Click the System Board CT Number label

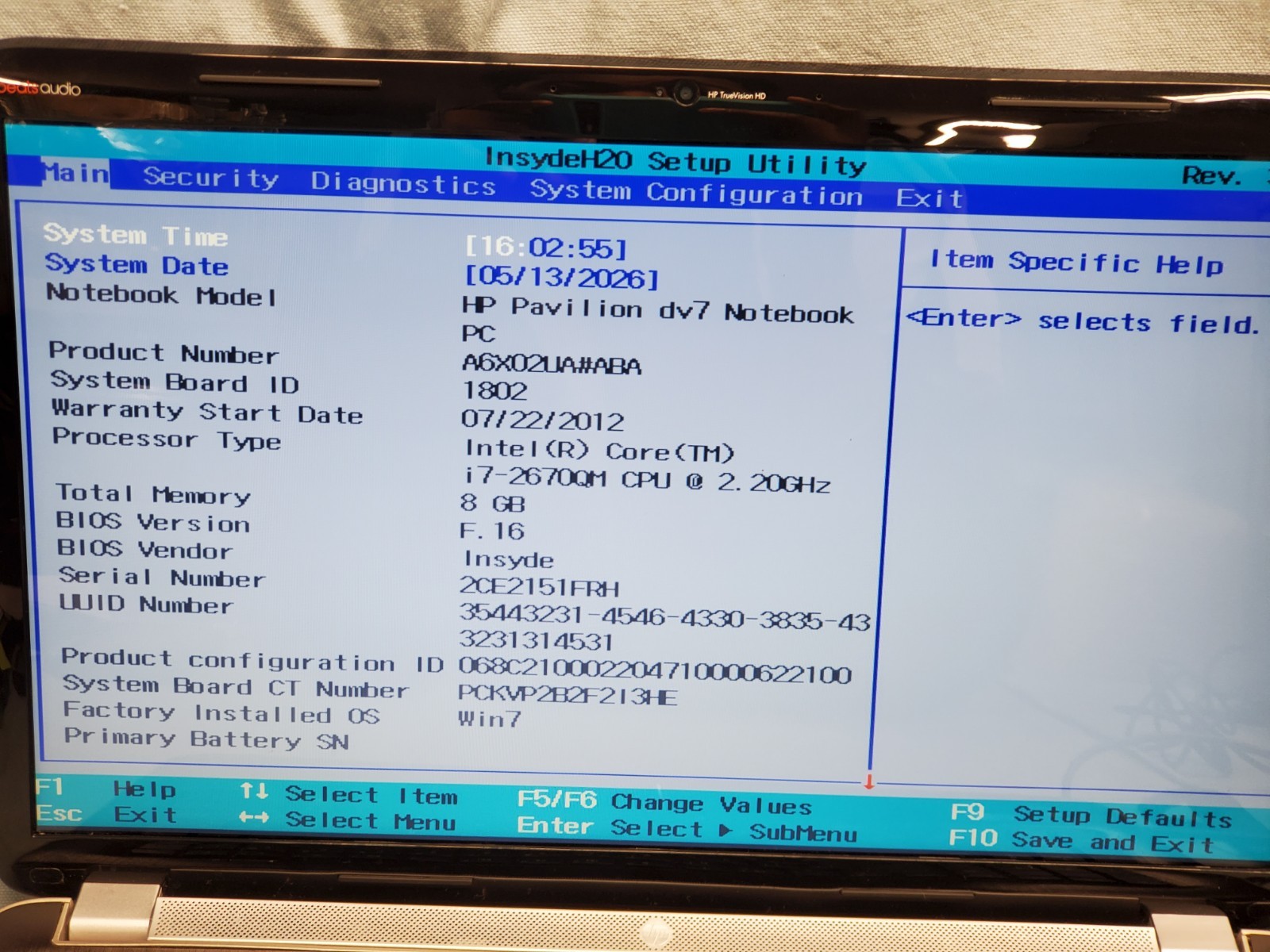coord(237,687)
